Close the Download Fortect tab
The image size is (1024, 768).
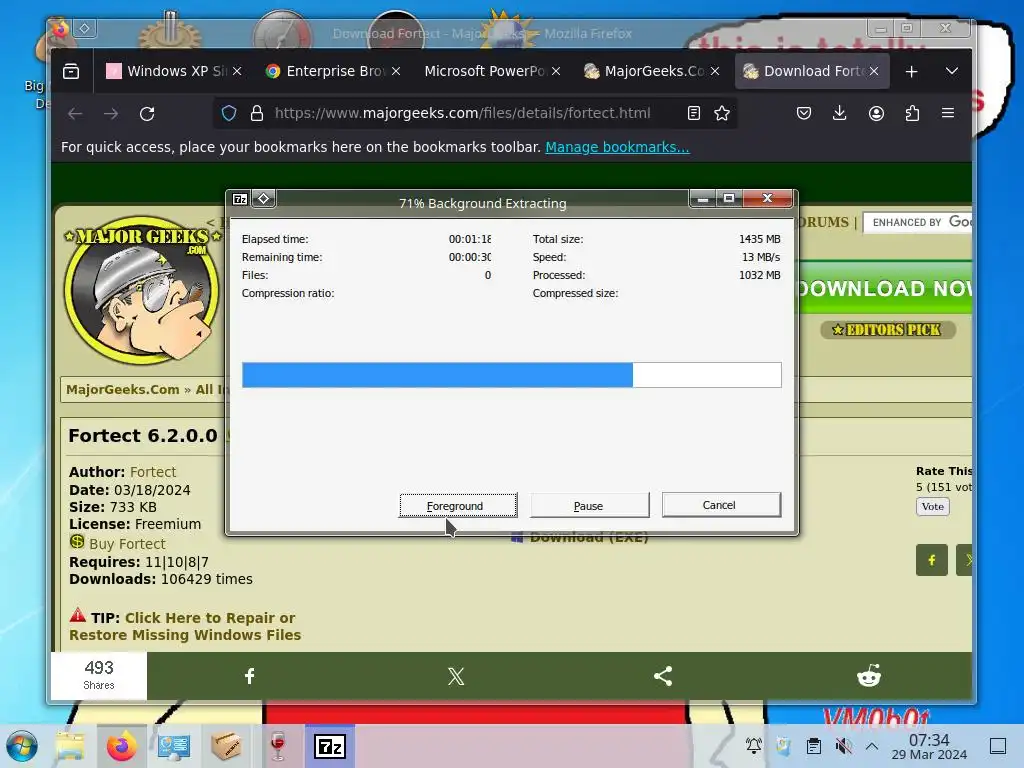coord(874,71)
